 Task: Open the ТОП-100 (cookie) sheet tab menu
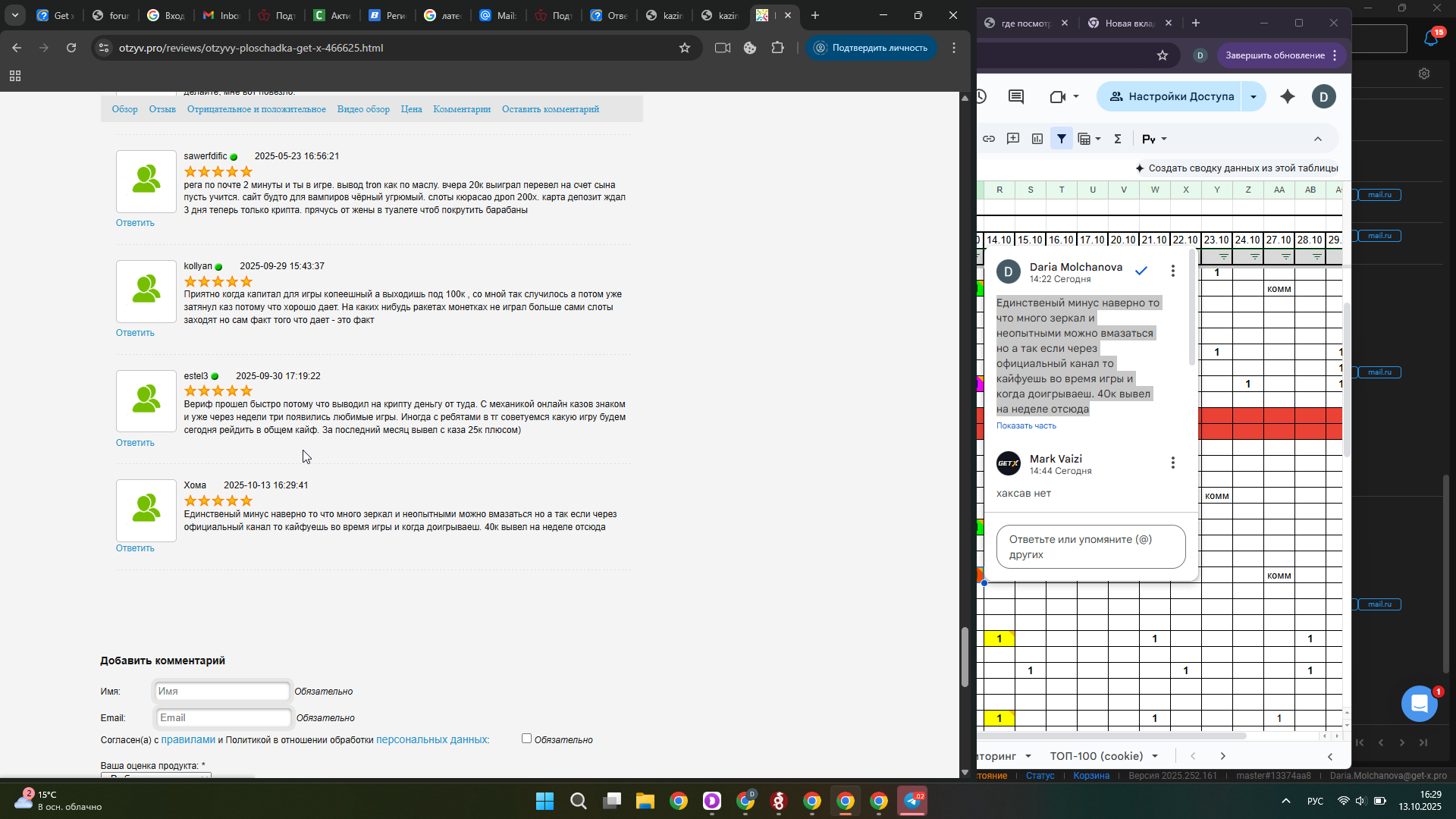pyautogui.click(x=1155, y=756)
